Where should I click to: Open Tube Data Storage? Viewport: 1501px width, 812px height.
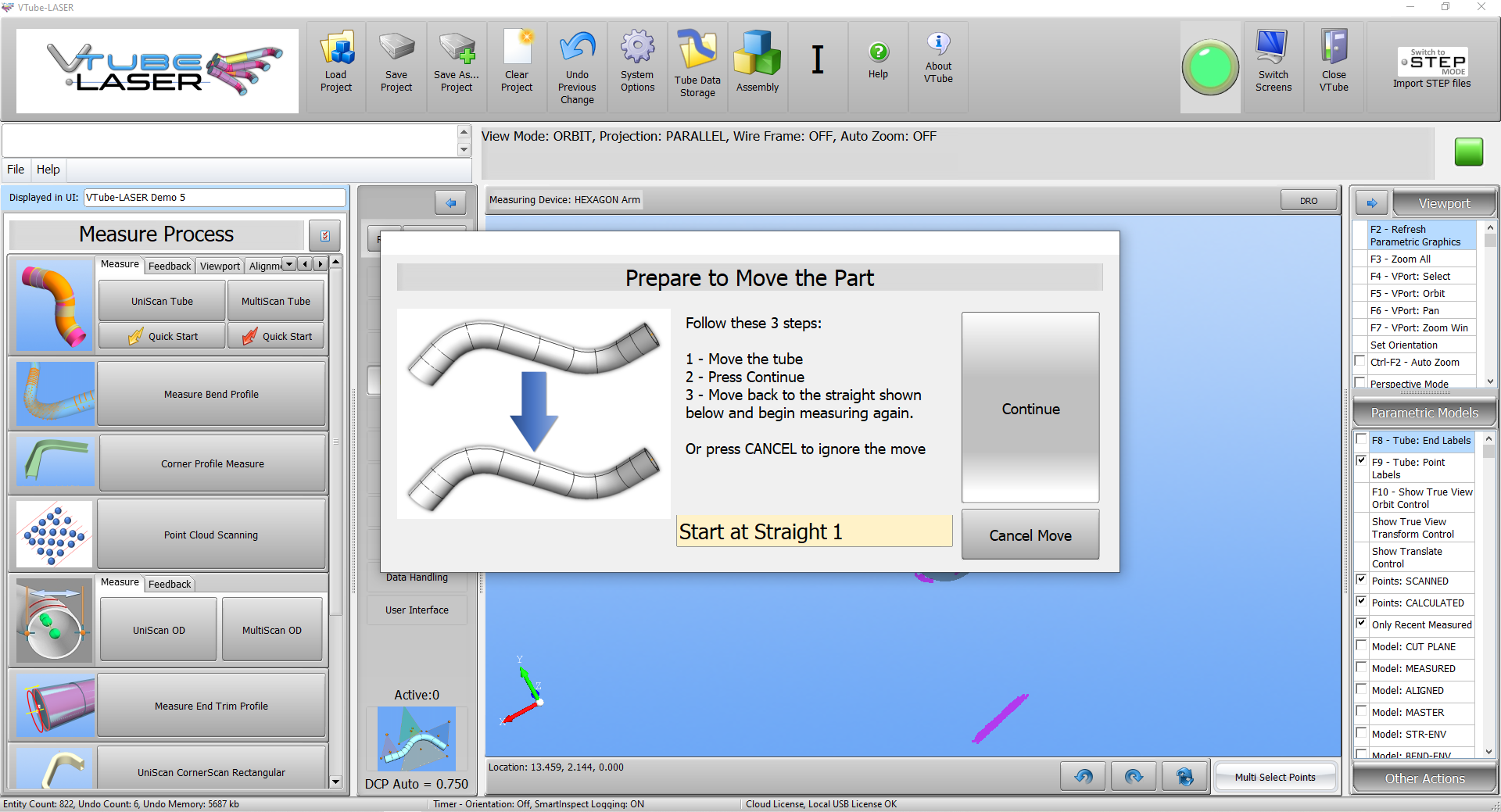[x=697, y=66]
